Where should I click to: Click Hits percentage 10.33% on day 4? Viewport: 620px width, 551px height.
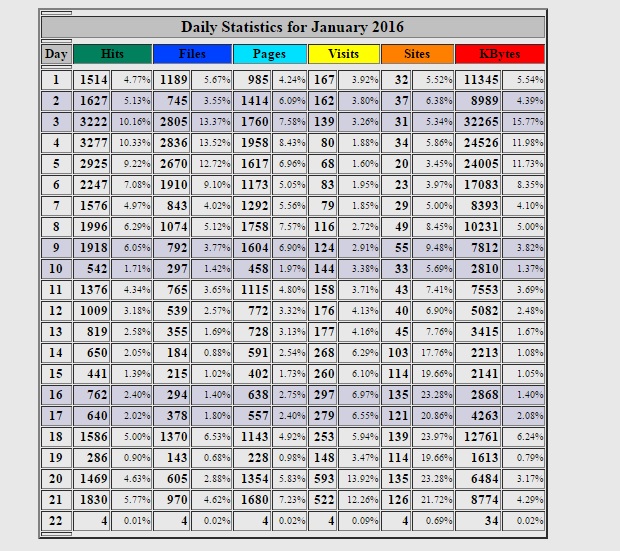(x=131, y=143)
